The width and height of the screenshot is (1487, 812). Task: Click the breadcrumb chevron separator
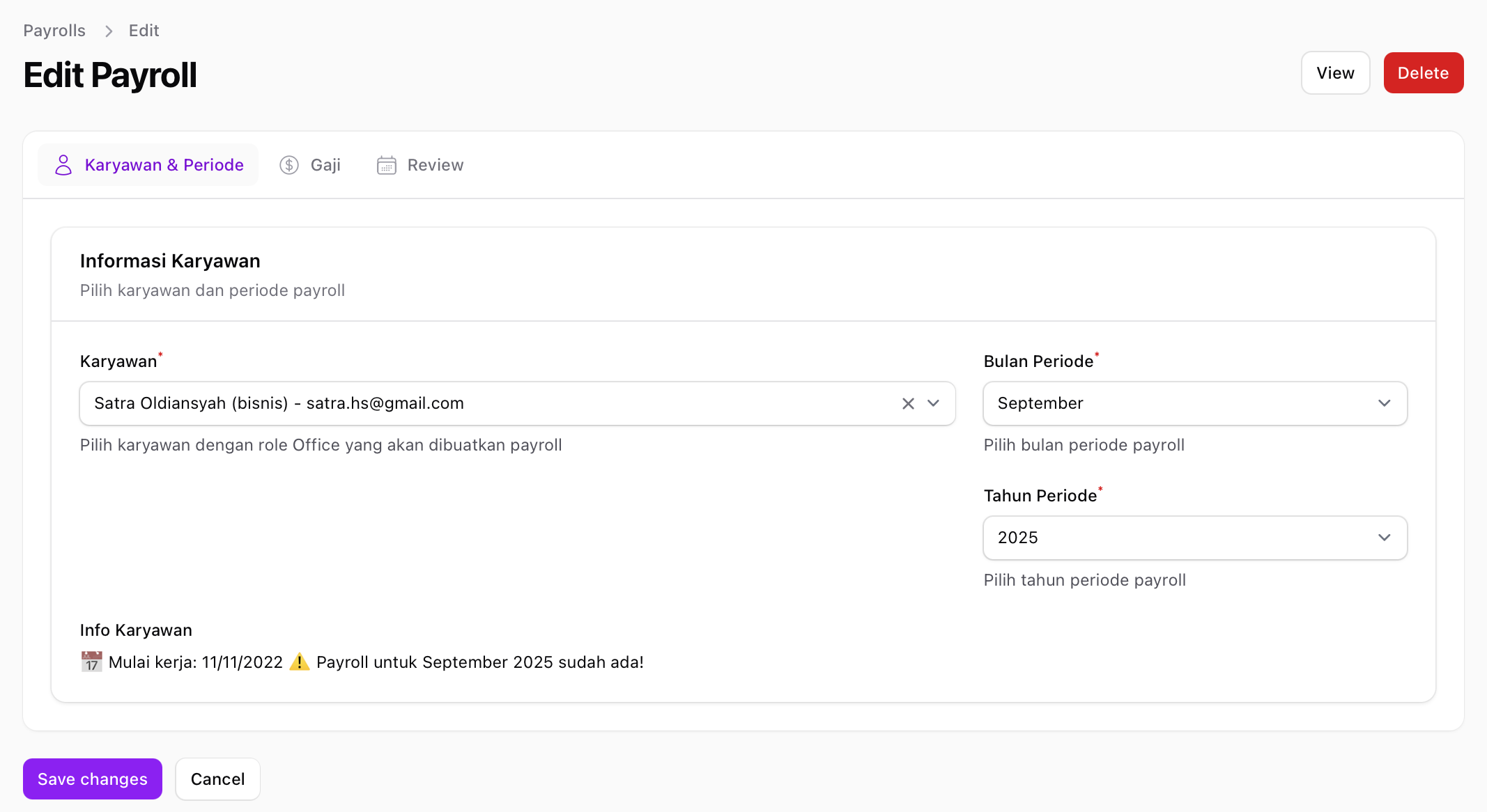click(108, 31)
